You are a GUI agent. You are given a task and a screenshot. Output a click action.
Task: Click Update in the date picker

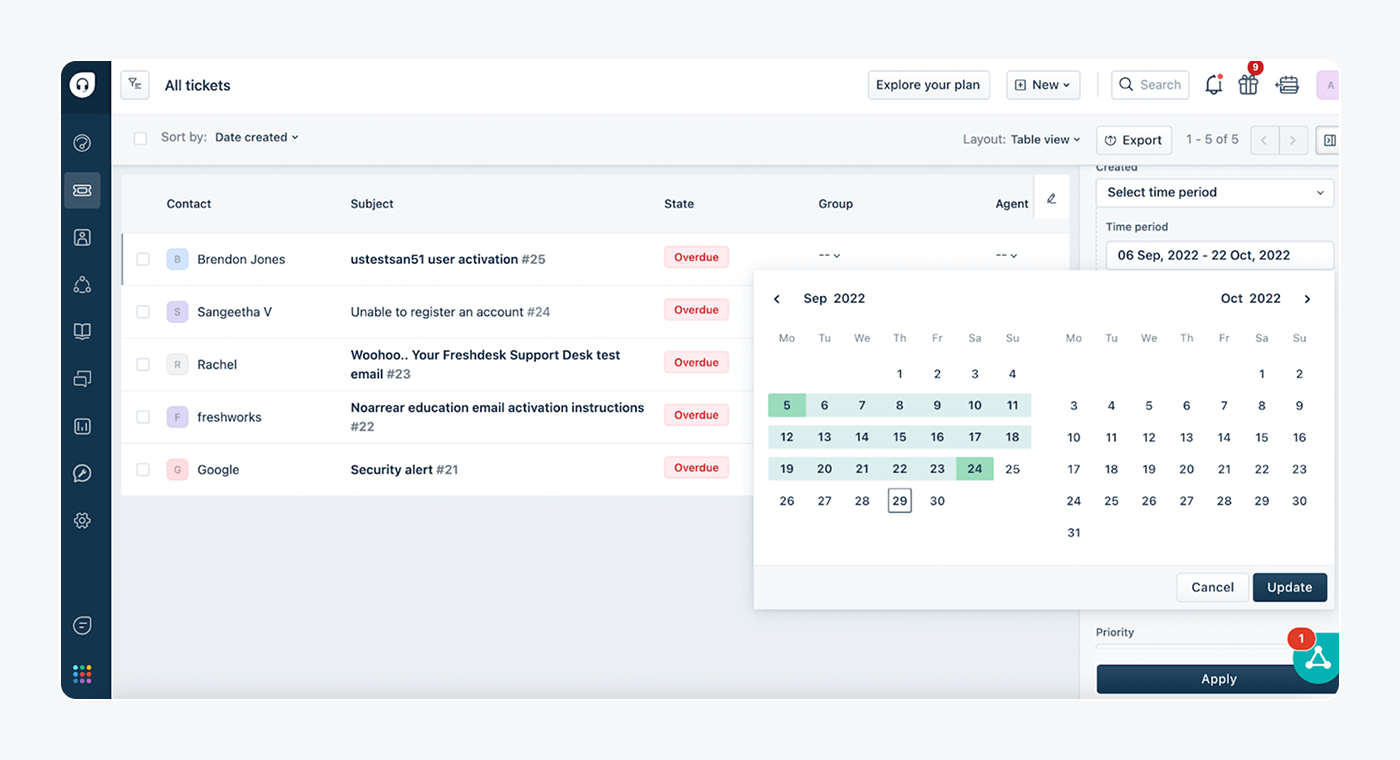pyautogui.click(x=1289, y=587)
